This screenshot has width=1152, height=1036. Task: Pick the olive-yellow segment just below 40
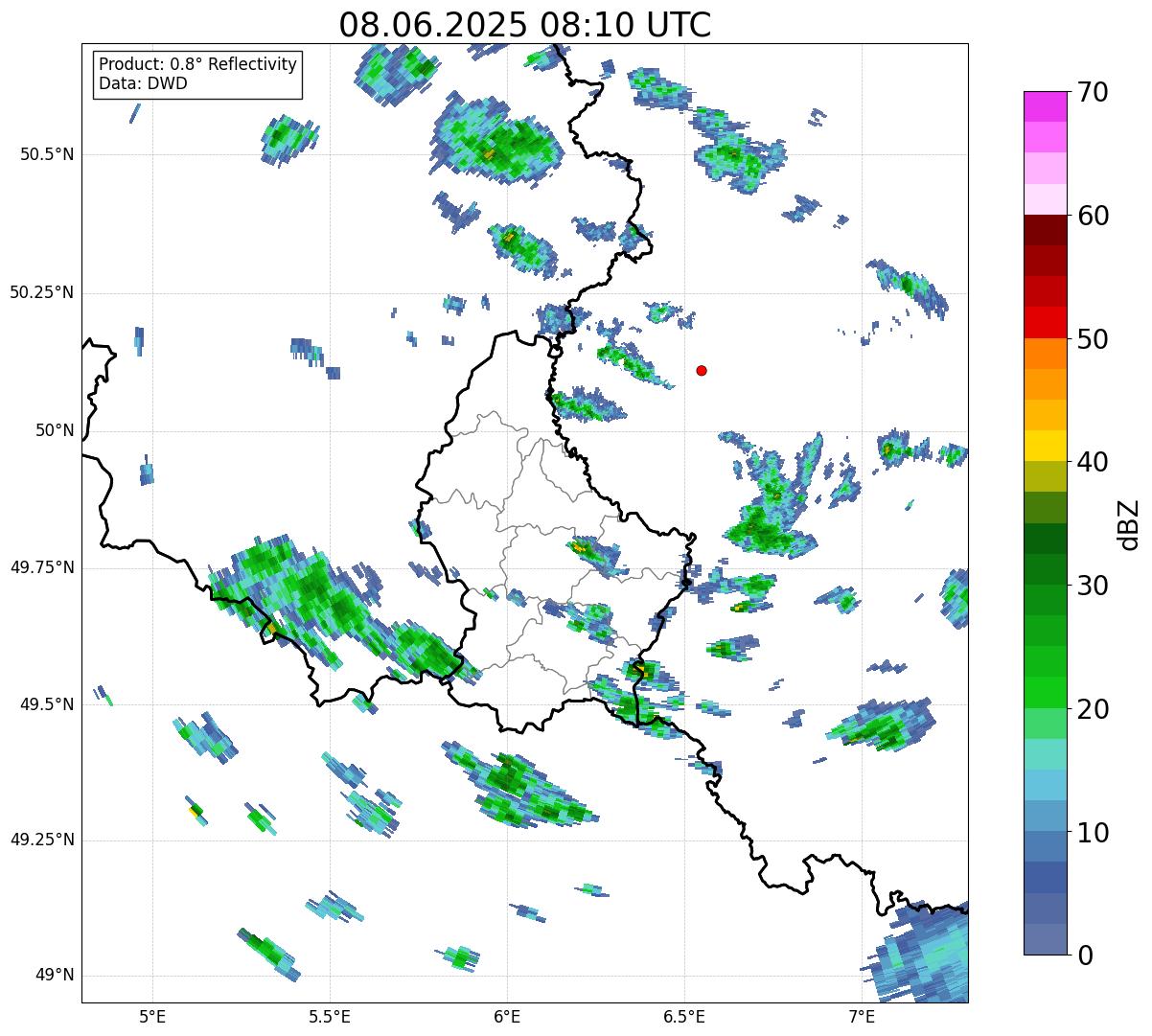pos(1045,476)
